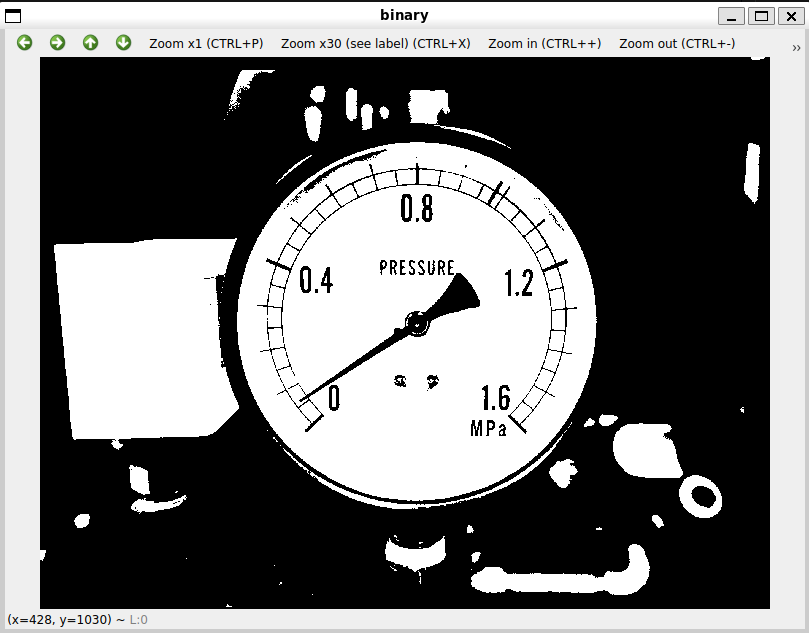Screen dimensions: 809x633
Task: Close the binary window
Action: click(x=790, y=15)
